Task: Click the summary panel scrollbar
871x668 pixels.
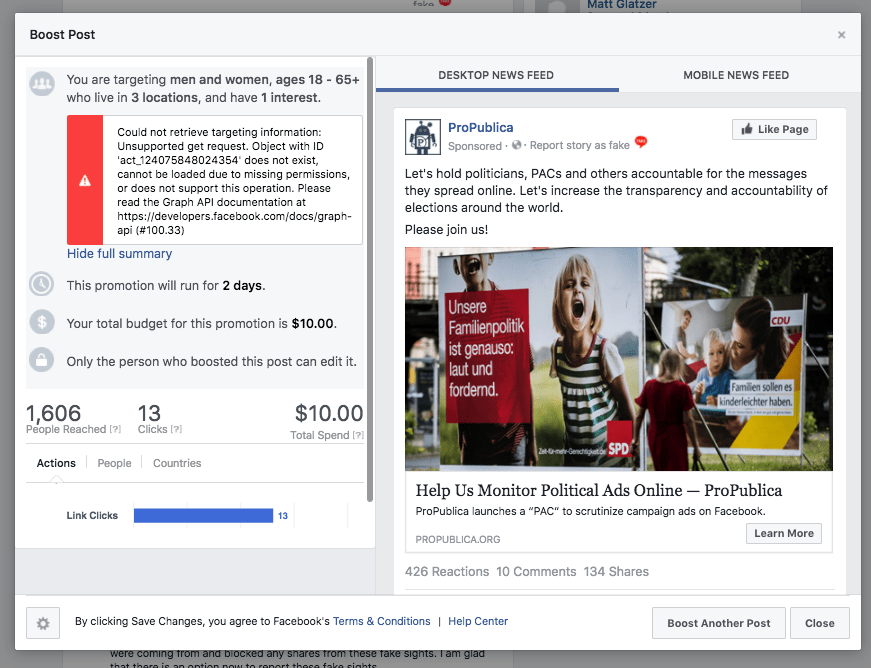Action: coord(370,280)
